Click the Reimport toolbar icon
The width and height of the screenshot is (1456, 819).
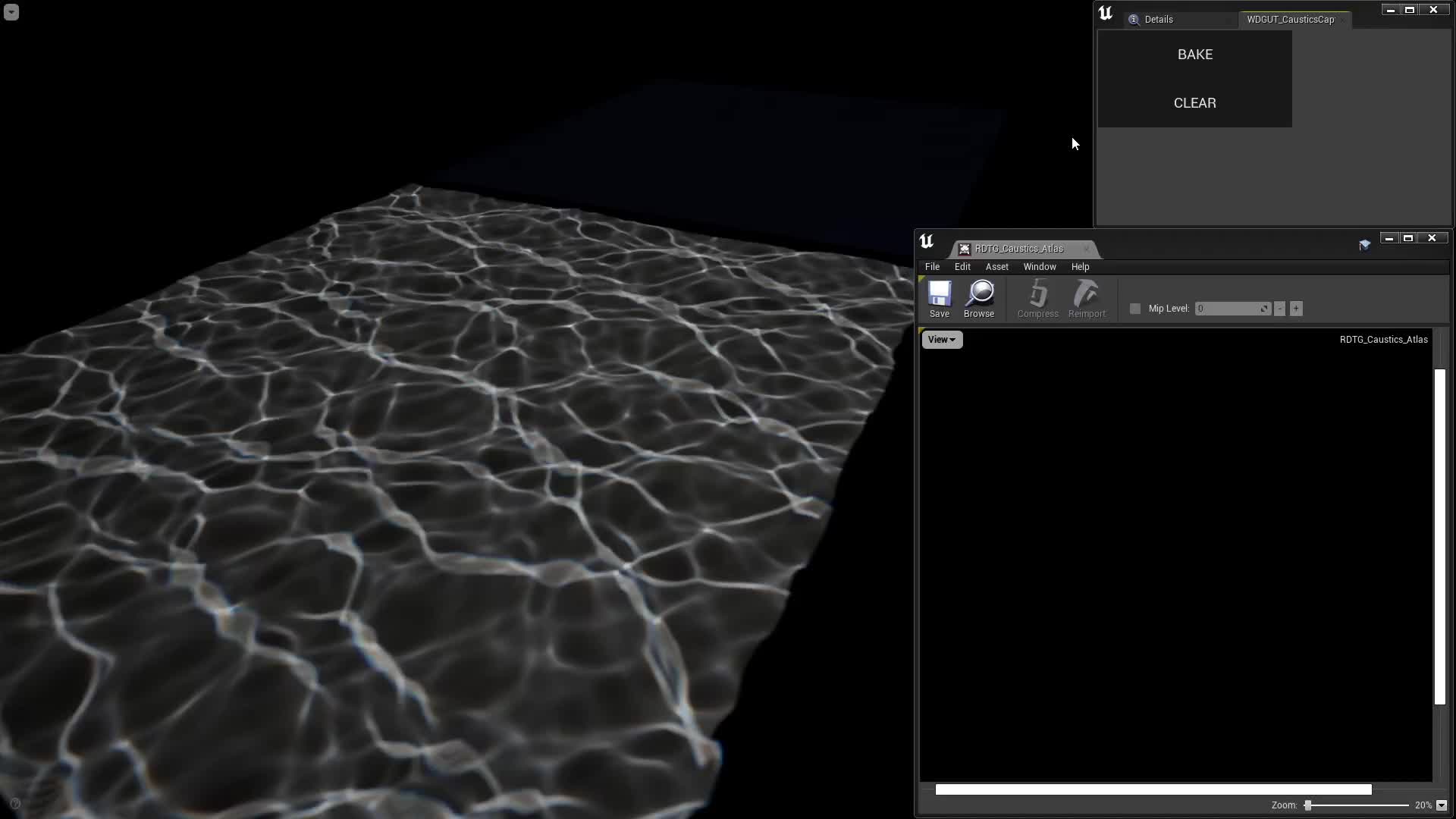click(1087, 294)
